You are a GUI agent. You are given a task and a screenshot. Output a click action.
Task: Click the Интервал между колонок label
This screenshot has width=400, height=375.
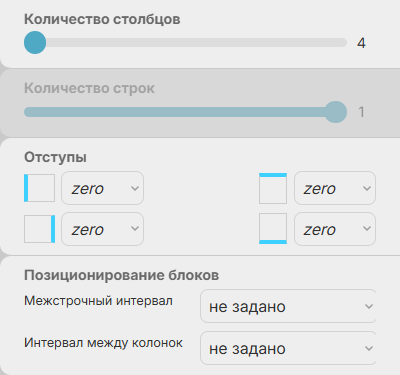(x=103, y=343)
